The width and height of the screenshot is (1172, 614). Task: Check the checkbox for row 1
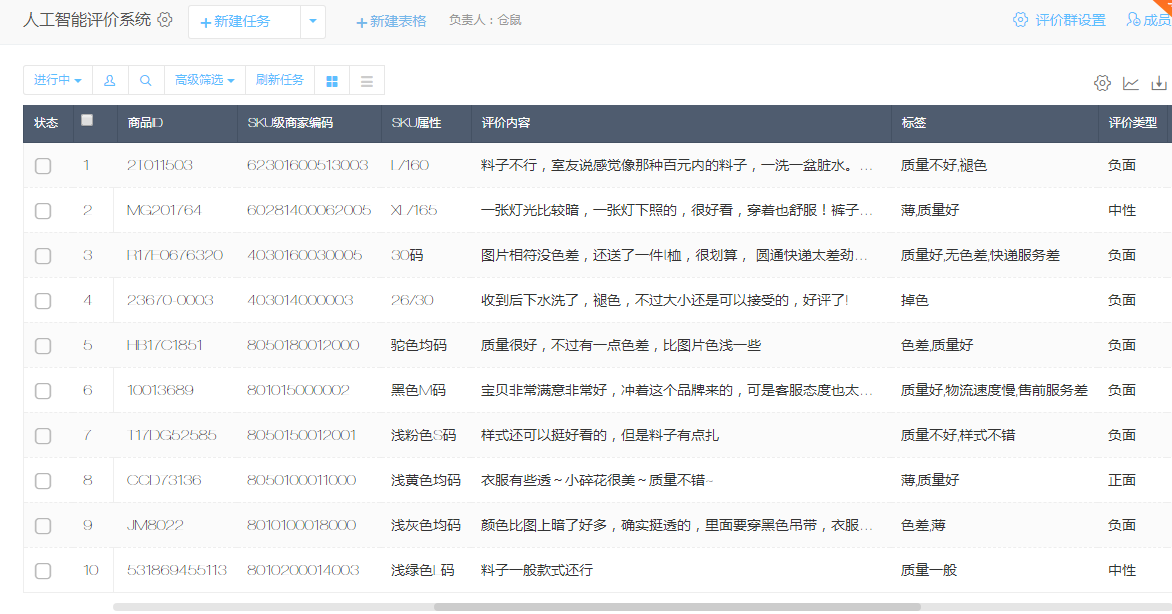click(x=43, y=166)
